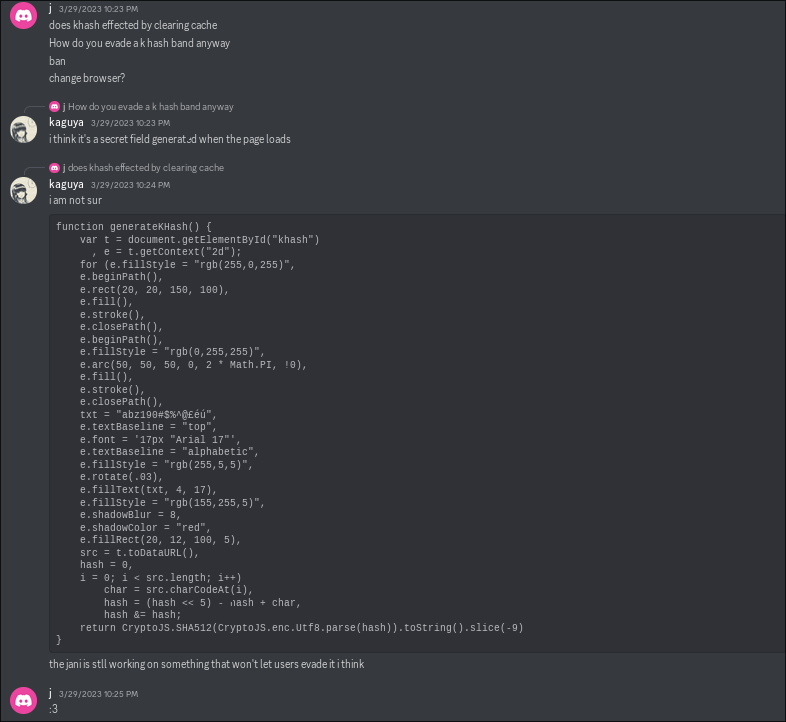This screenshot has width=786, height=722.
Task: Click username "kaguya" on the 10:24 PM message
Action: (x=66, y=184)
